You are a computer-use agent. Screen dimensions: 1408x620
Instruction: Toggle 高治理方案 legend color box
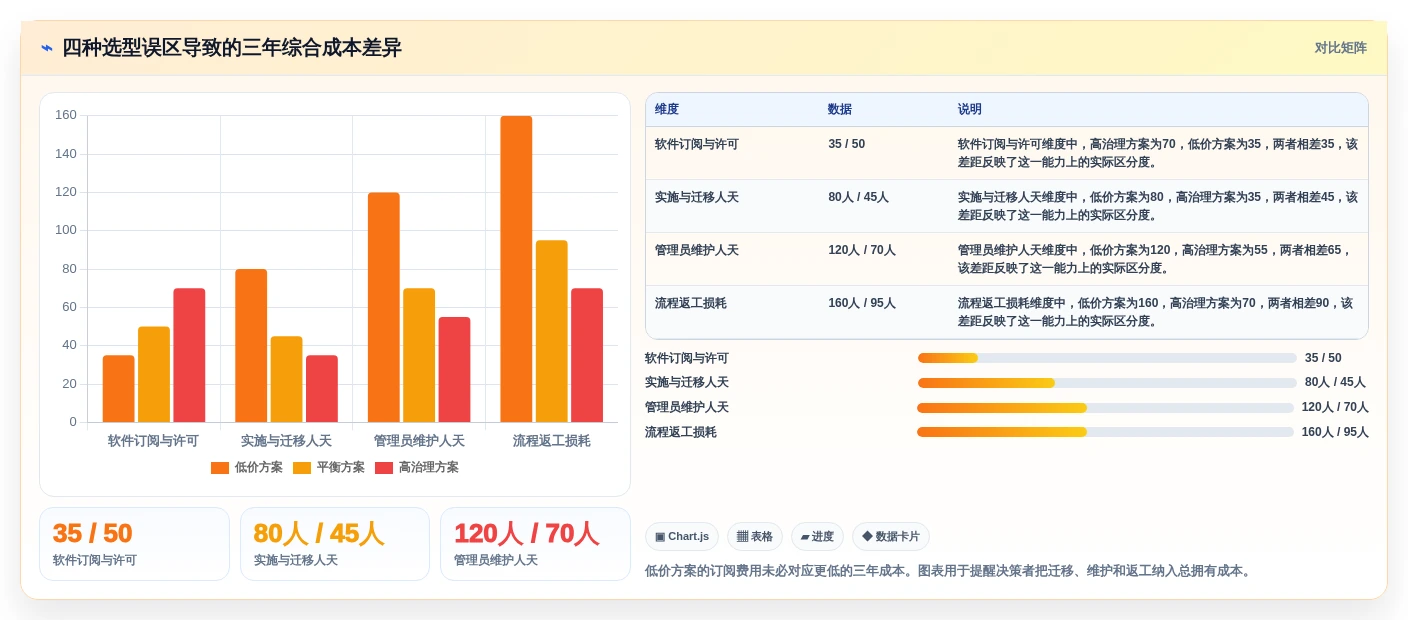tap(384, 468)
